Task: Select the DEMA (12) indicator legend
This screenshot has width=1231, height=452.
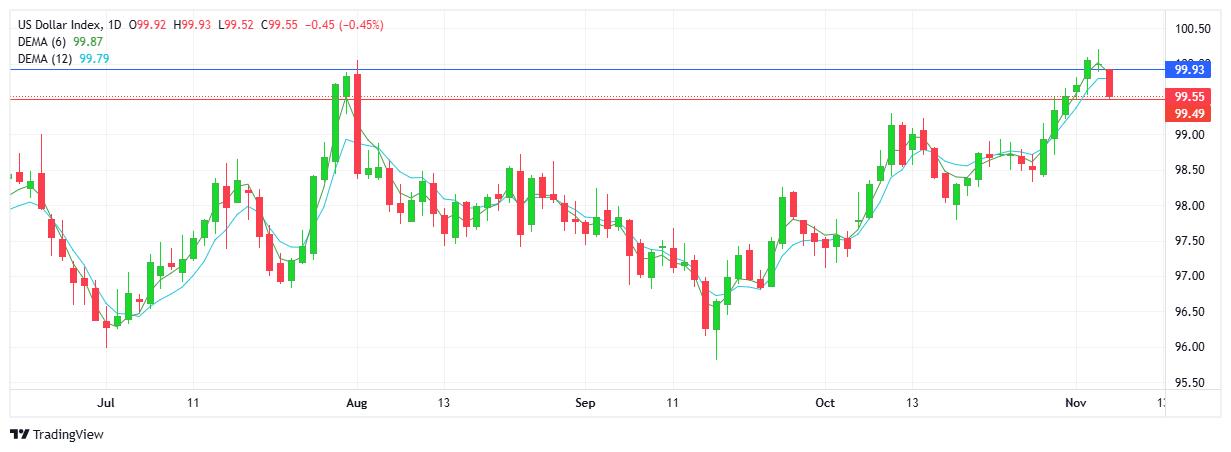Action: point(46,58)
